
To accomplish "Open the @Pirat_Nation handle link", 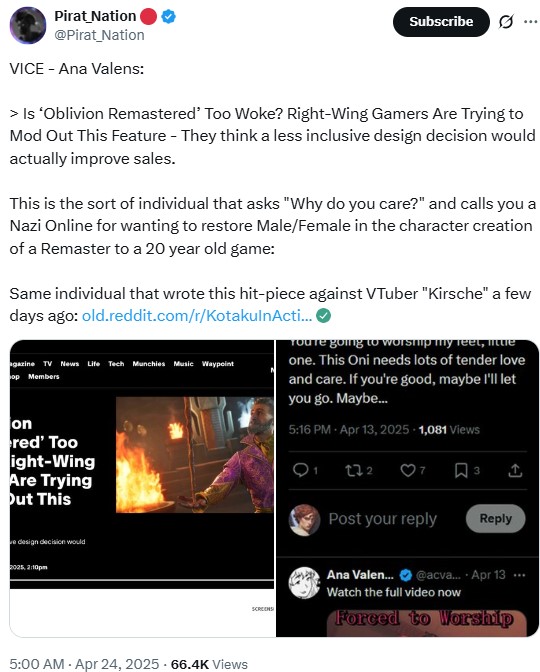I will 99,35.
